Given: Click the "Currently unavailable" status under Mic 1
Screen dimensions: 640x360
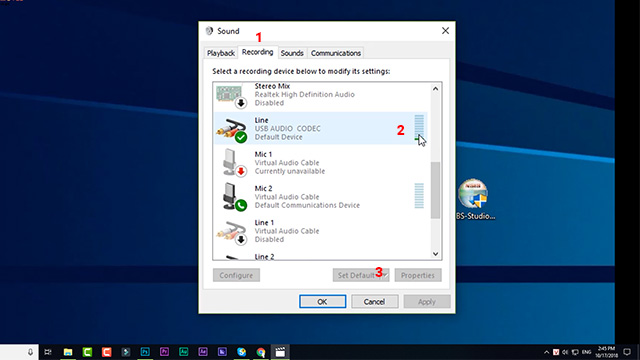Looking at the screenshot, I should pos(290,171).
